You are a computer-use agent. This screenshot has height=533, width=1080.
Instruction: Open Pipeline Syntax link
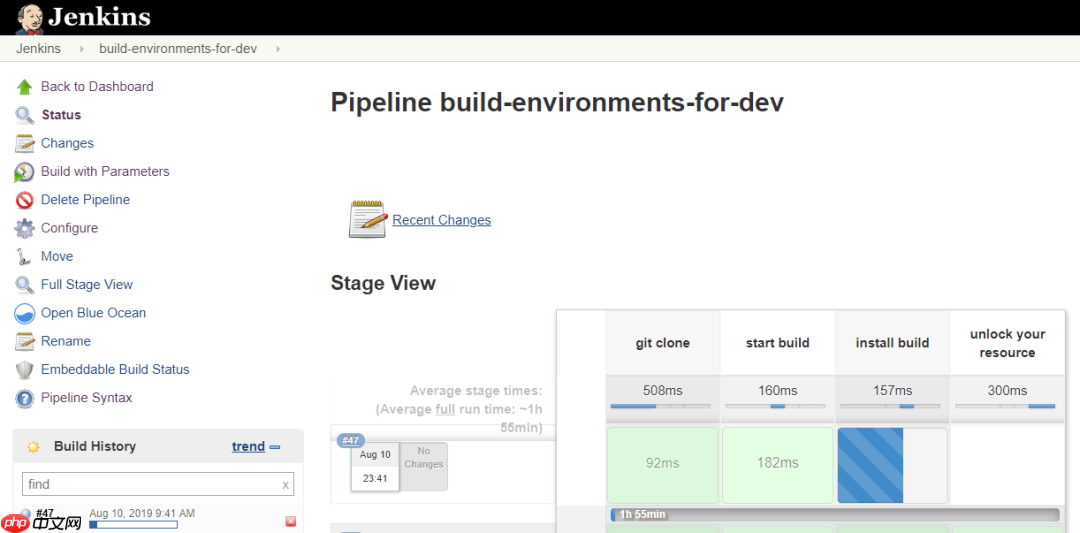pos(87,397)
